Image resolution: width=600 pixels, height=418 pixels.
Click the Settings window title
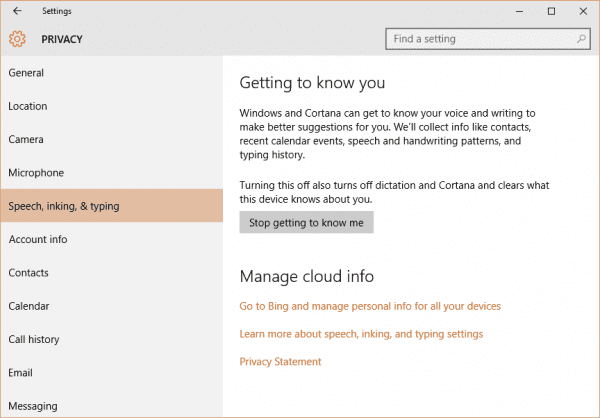pos(57,11)
